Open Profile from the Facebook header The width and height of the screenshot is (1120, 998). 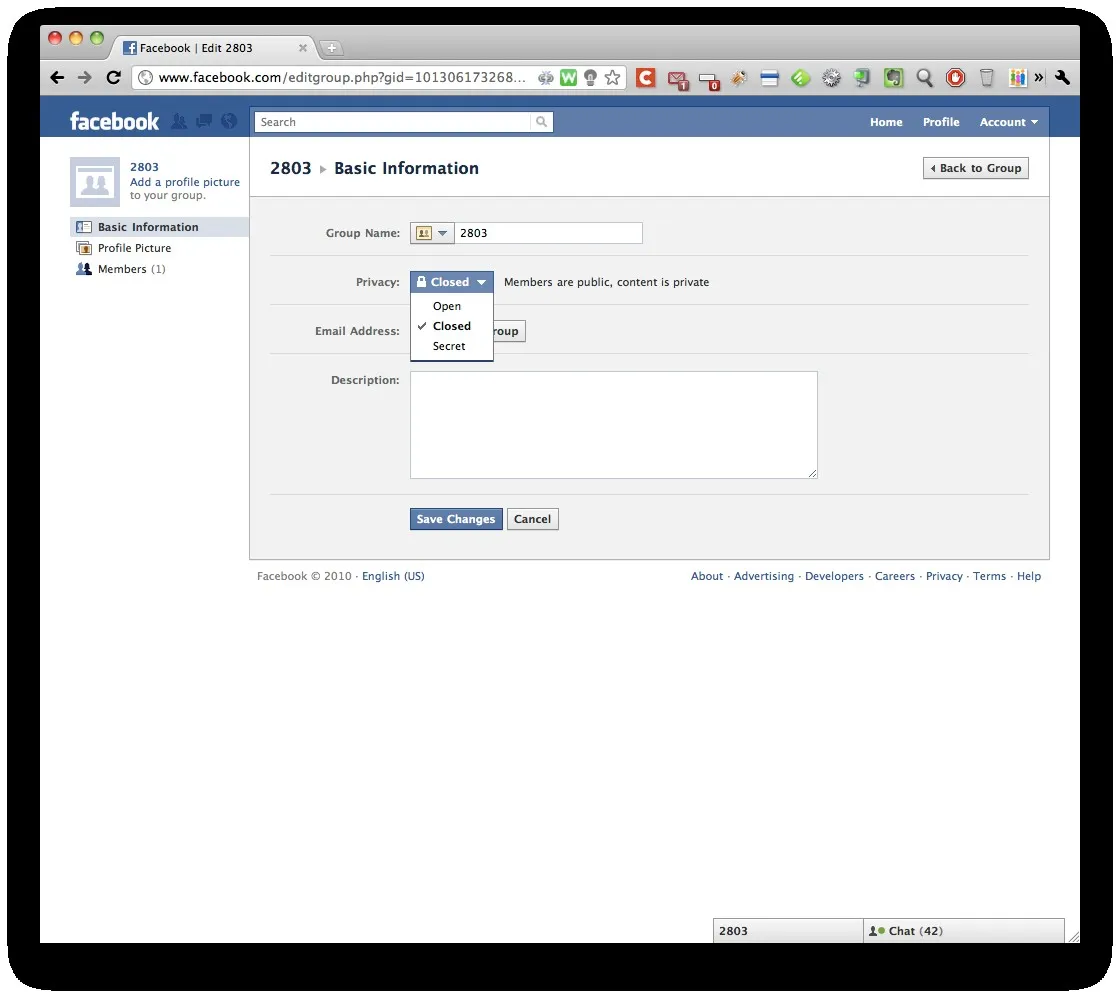click(941, 122)
